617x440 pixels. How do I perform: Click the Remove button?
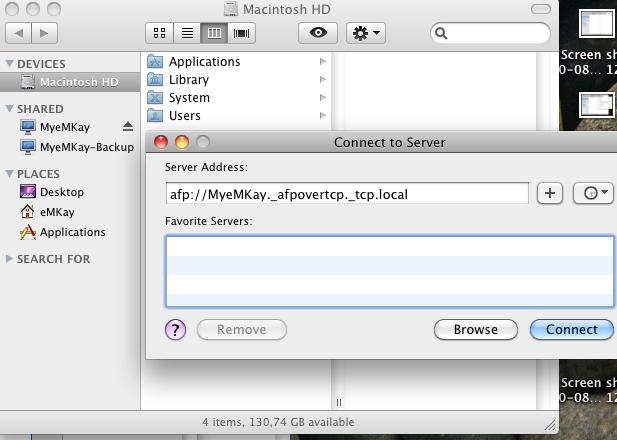click(x=242, y=329)
